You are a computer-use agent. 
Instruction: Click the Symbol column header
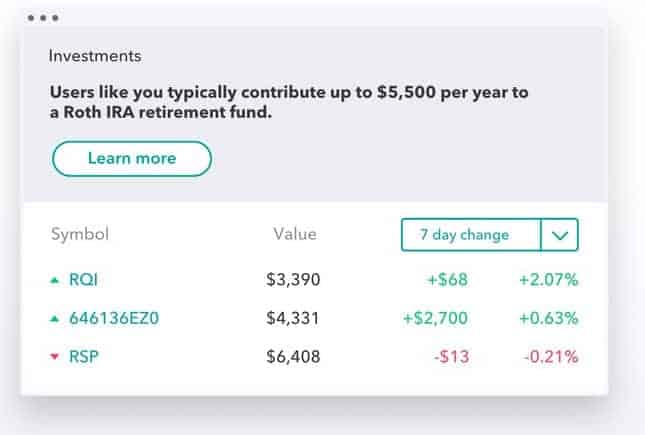[80, 234]
